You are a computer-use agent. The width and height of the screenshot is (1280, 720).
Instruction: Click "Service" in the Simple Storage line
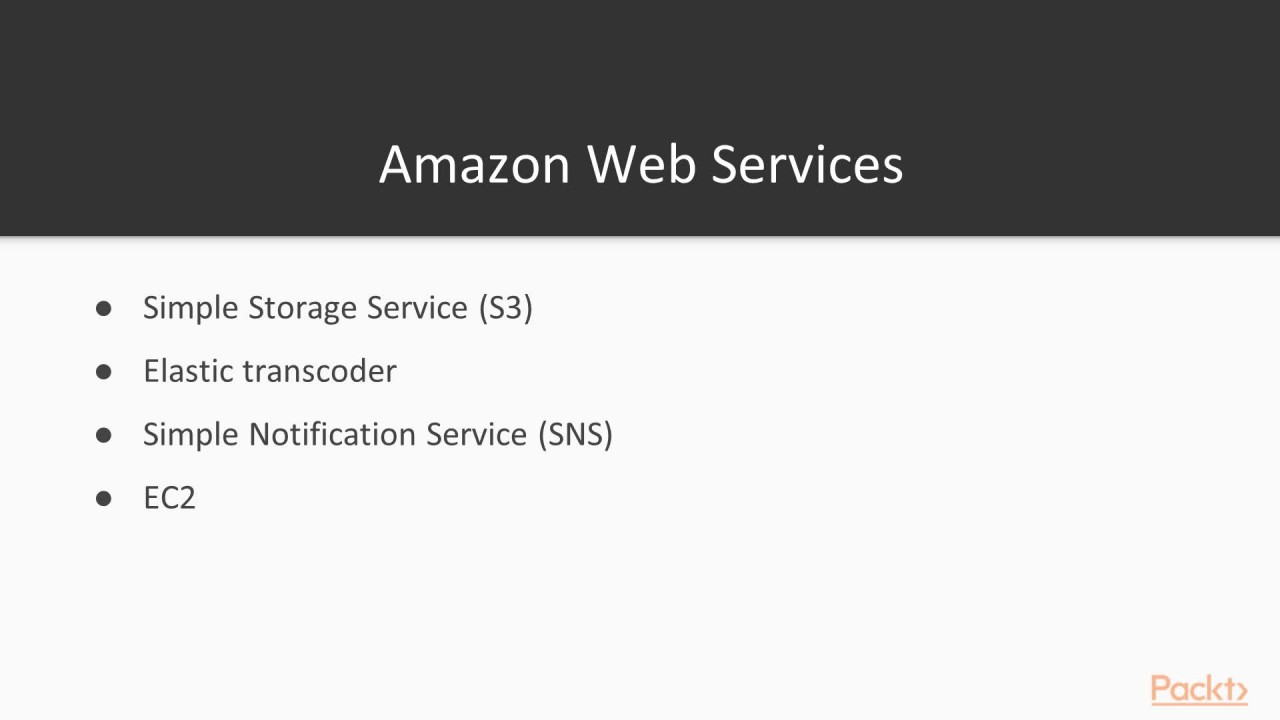tap(417, 308)
